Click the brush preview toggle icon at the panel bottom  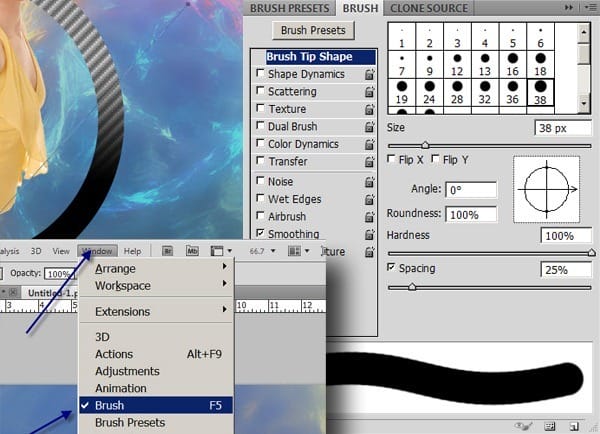pos(524,426)
